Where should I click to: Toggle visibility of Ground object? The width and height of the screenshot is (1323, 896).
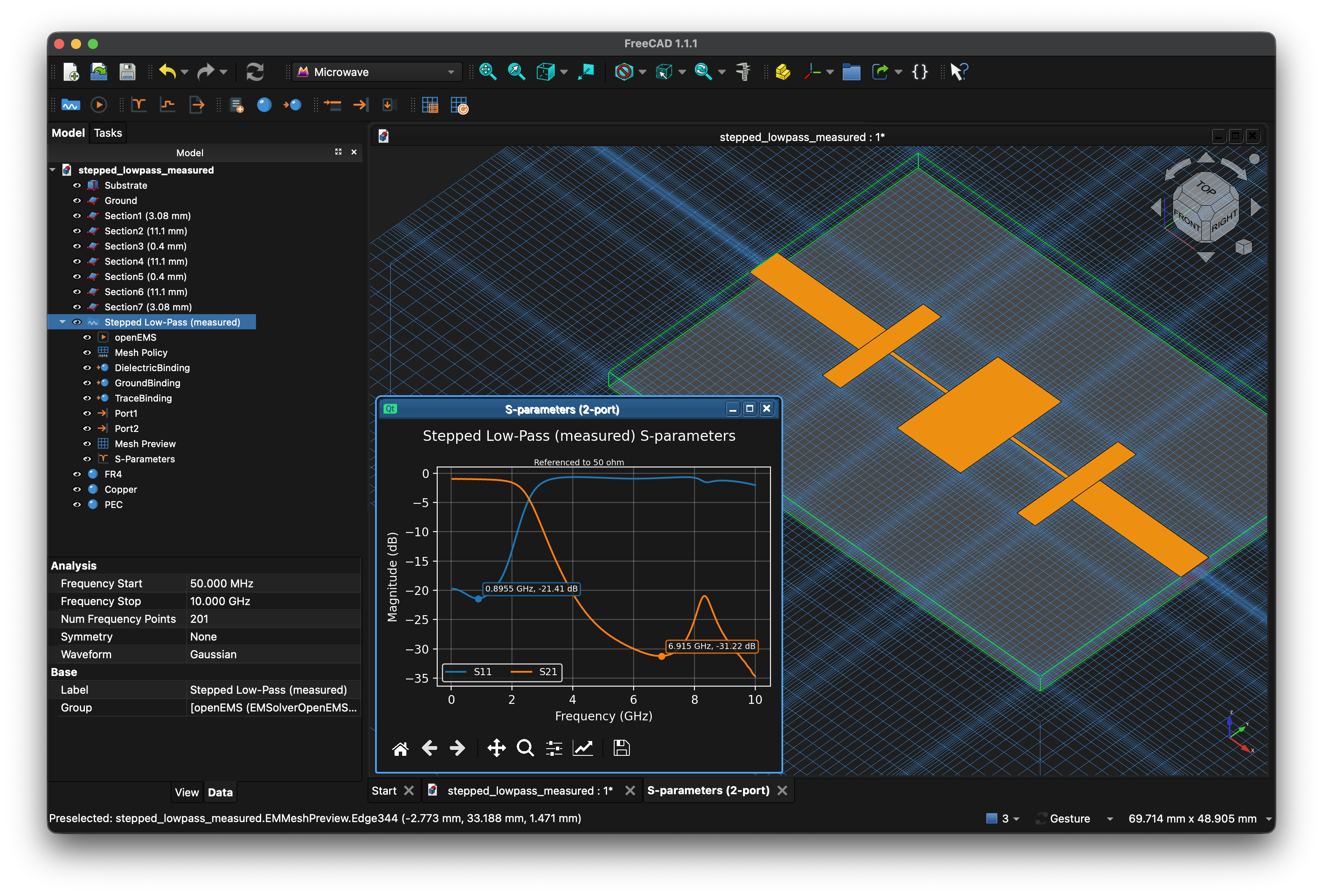pos(77,201)
